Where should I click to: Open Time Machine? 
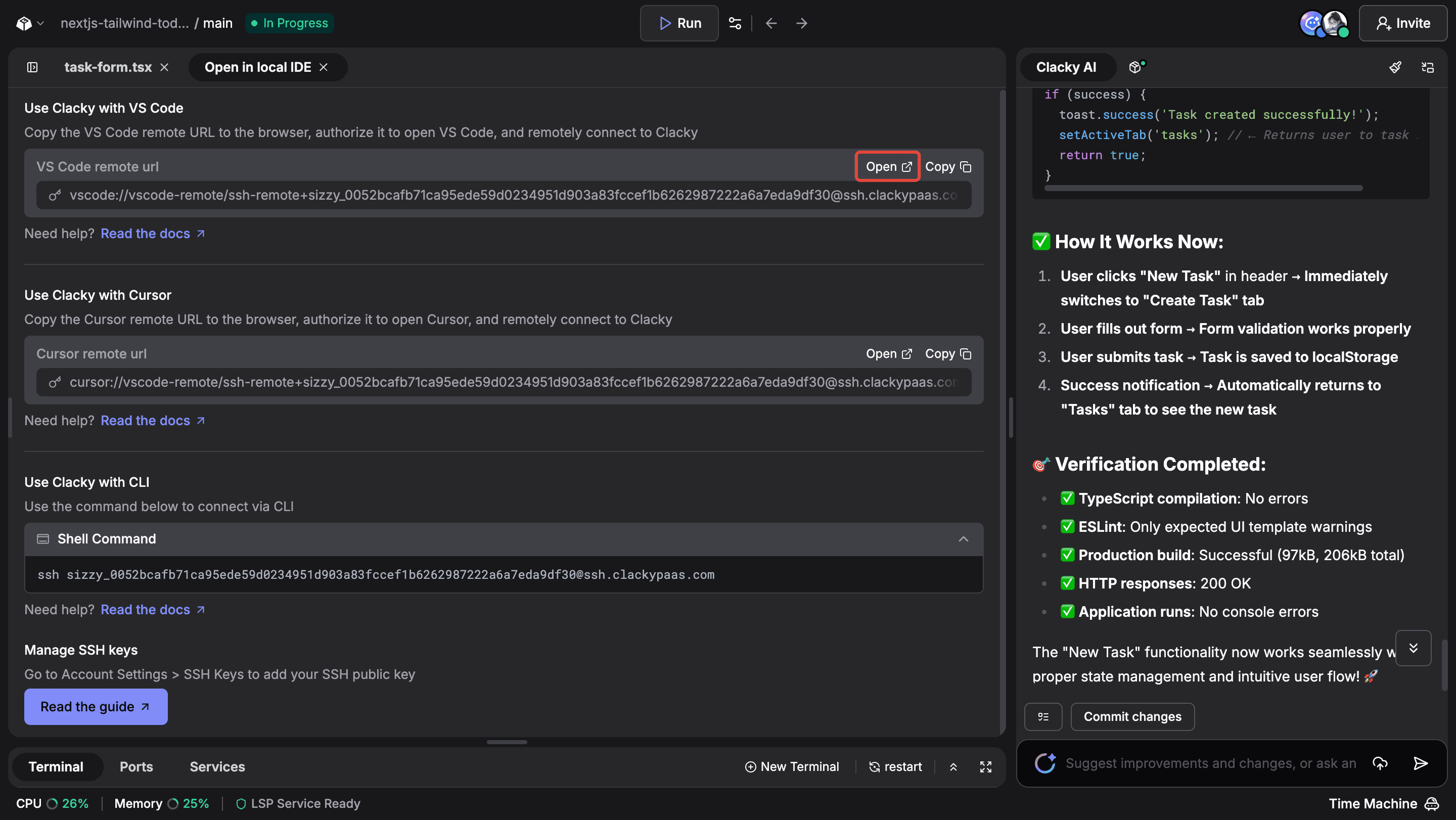click(1383, 804)
